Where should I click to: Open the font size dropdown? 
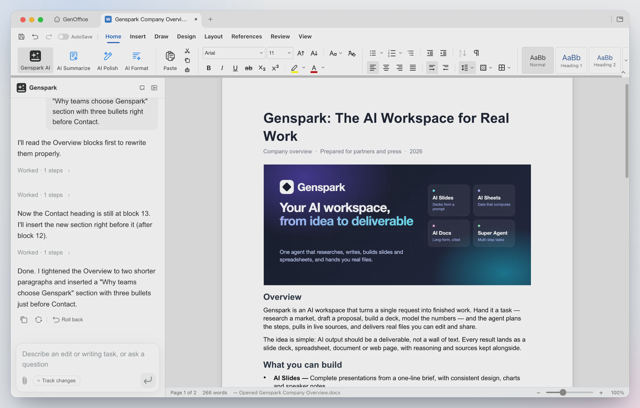[x=280, y=53]
